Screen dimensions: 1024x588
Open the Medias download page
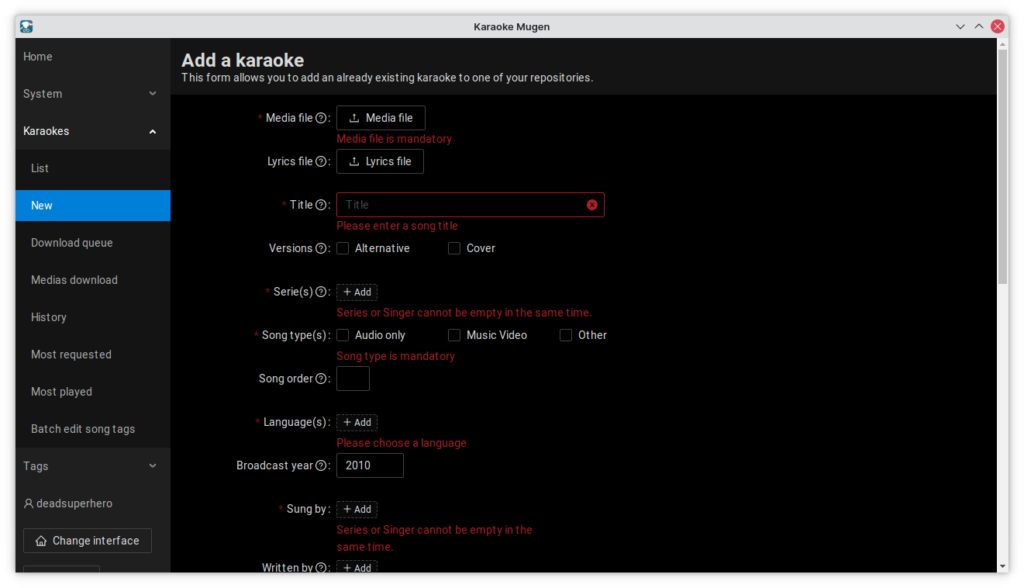pos(93,280)
